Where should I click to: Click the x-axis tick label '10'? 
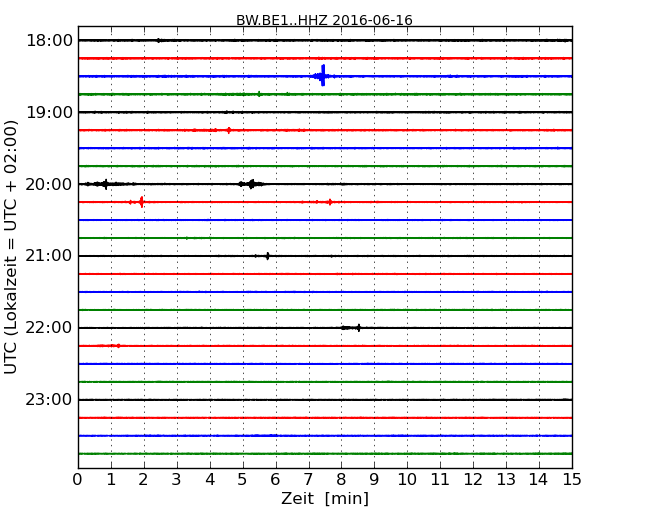[x=407, y=480]
